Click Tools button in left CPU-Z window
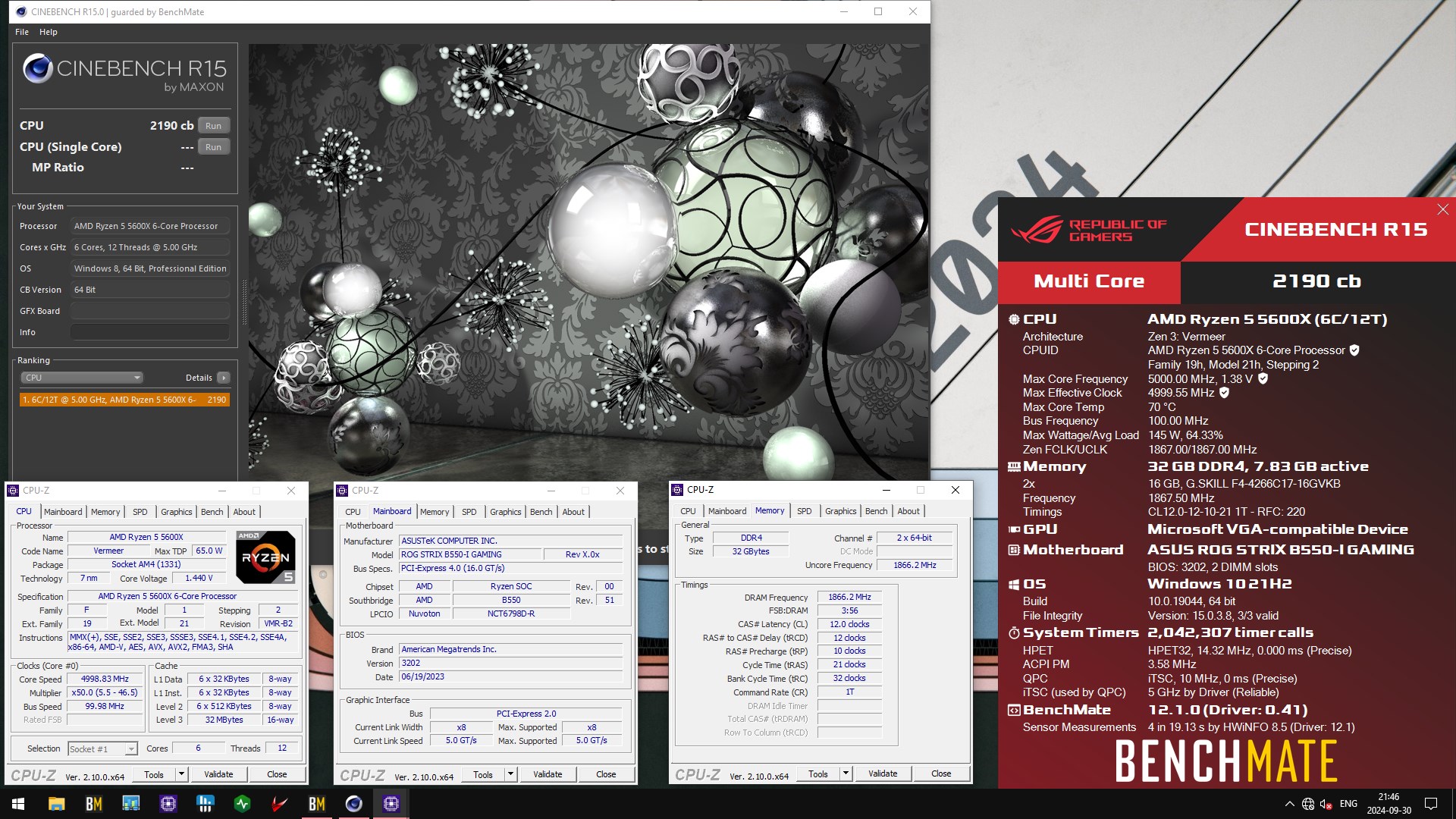Screen dimensions: 1456x819 click(x=154, y=774)
